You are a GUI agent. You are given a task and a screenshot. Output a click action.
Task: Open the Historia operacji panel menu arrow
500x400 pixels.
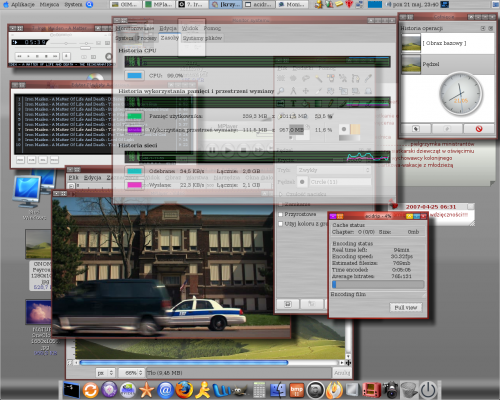click(483, 28)
